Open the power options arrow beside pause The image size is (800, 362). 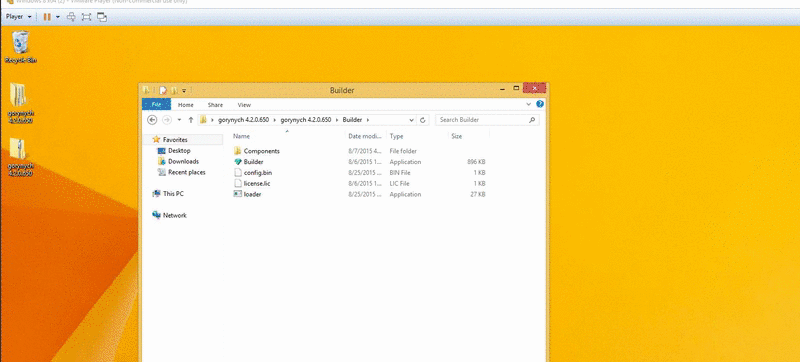coord(58,17)
